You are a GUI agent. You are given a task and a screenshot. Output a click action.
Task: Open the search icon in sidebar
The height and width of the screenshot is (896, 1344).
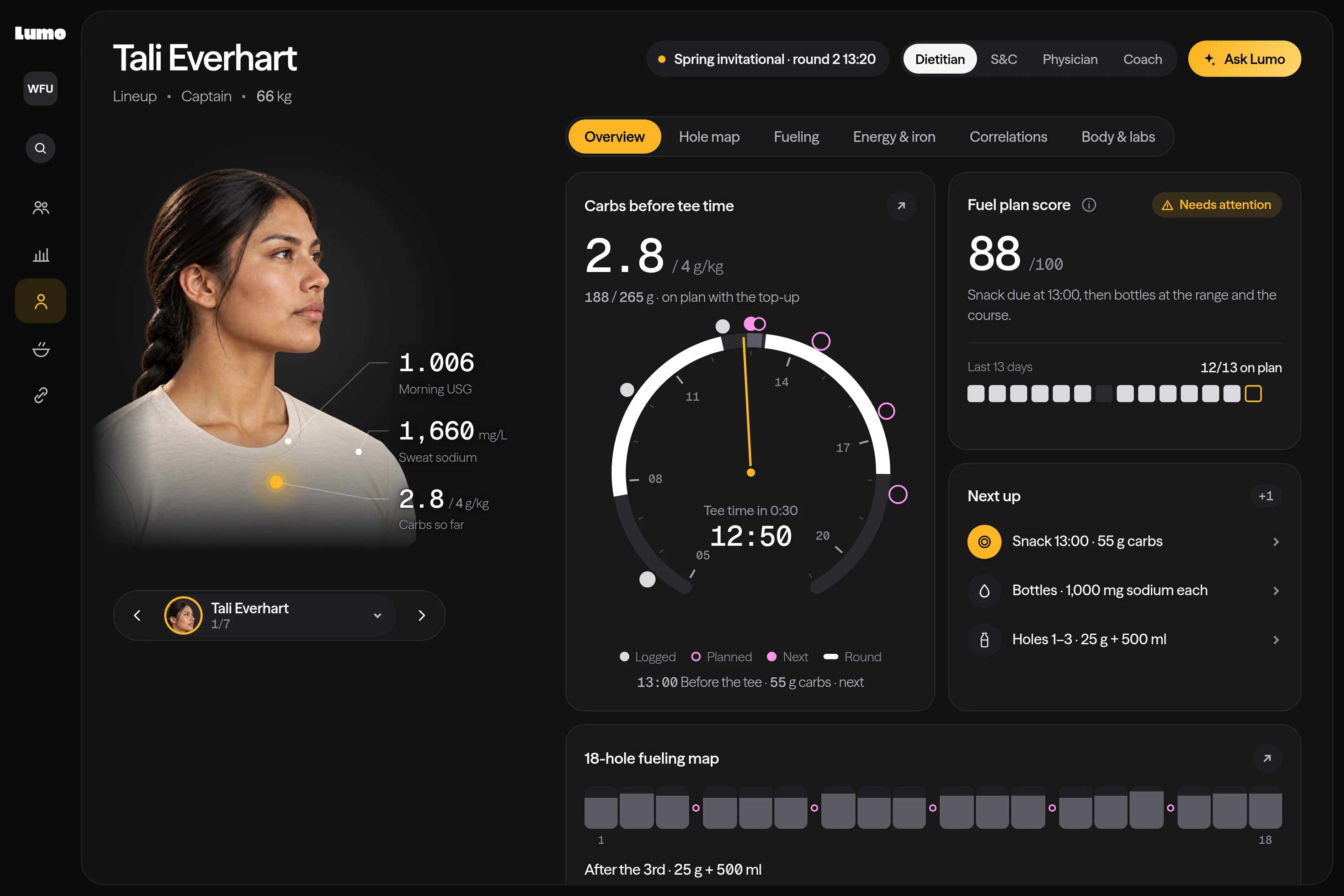(x=41, y=149)
